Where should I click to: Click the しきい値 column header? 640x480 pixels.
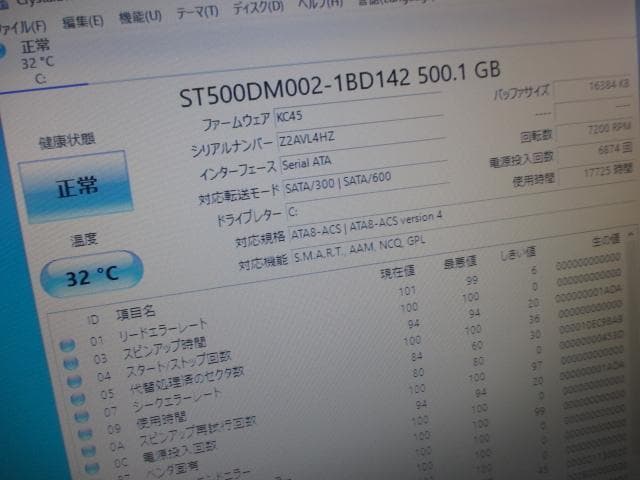518,254
